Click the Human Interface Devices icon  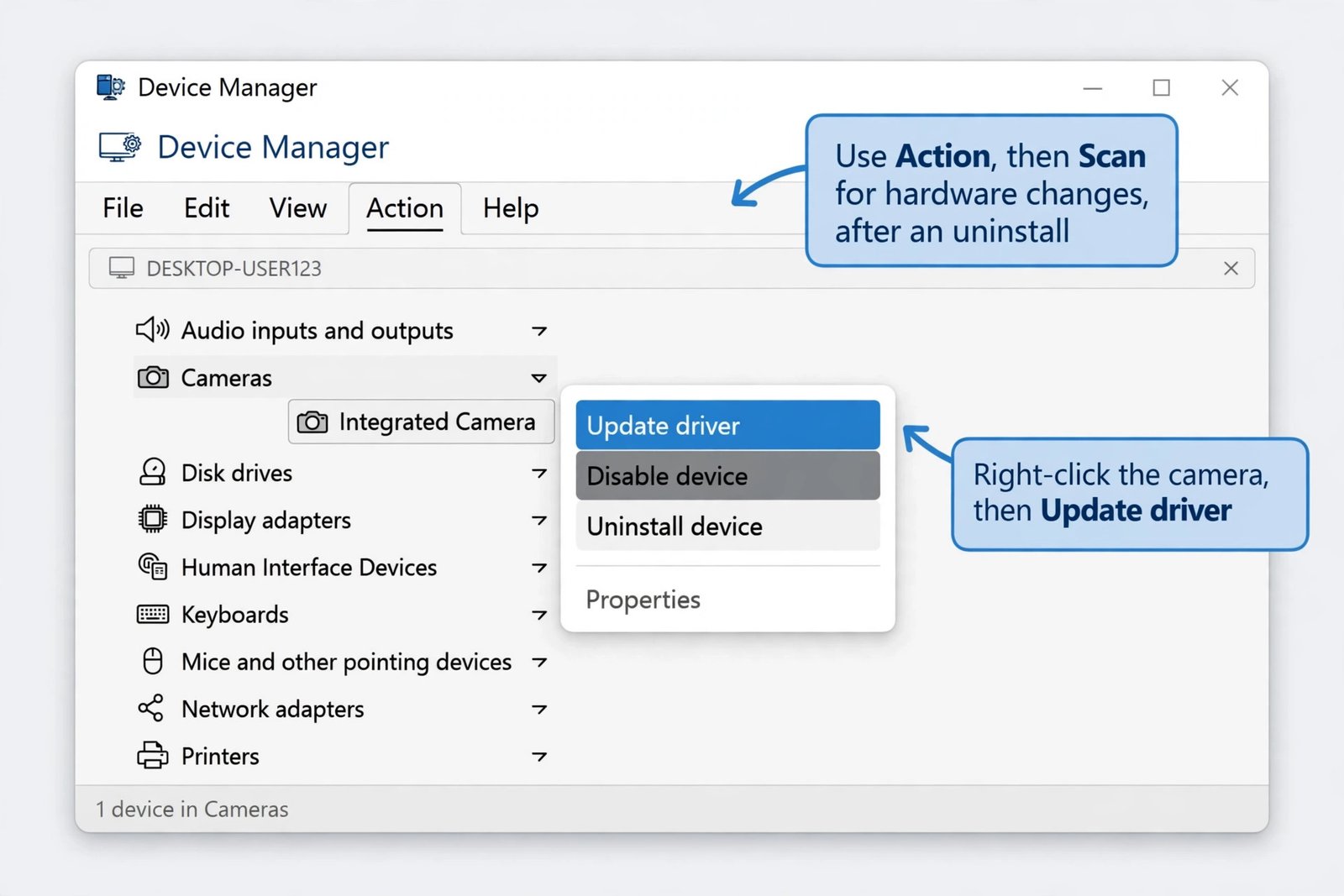coord(152,567)
